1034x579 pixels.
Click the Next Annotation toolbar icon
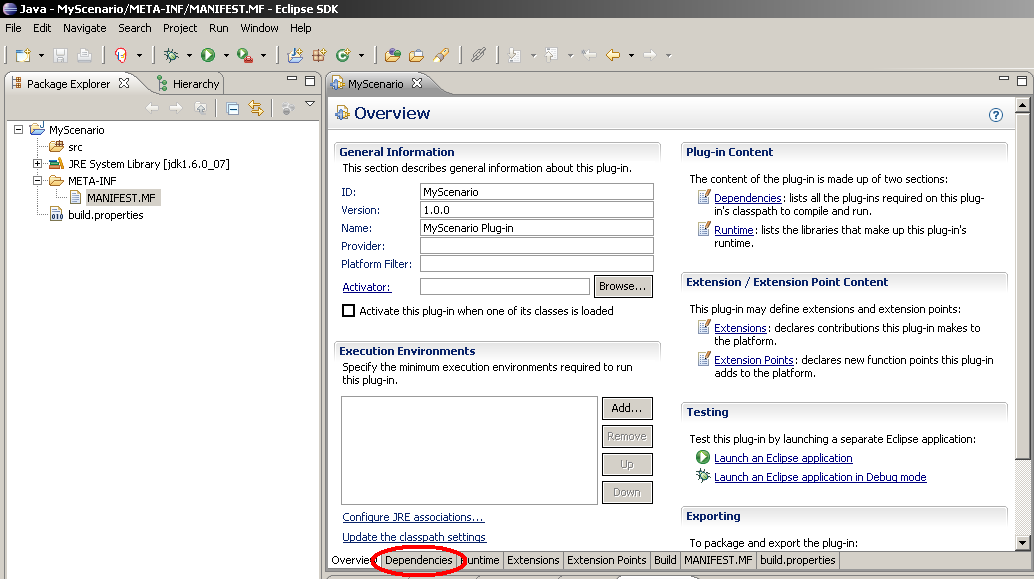[516, 55]
